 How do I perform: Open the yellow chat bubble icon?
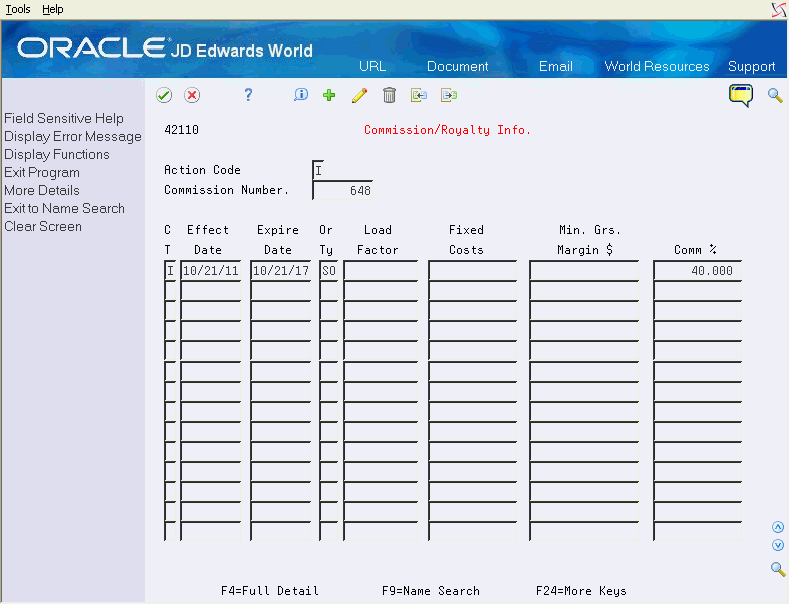tap(741, 96)
